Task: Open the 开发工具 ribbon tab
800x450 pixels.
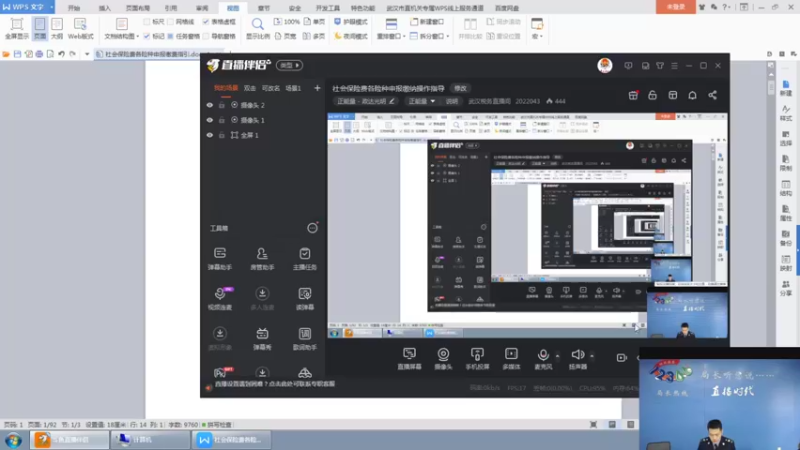Action: pyautogui.click(x=328, y=8)
